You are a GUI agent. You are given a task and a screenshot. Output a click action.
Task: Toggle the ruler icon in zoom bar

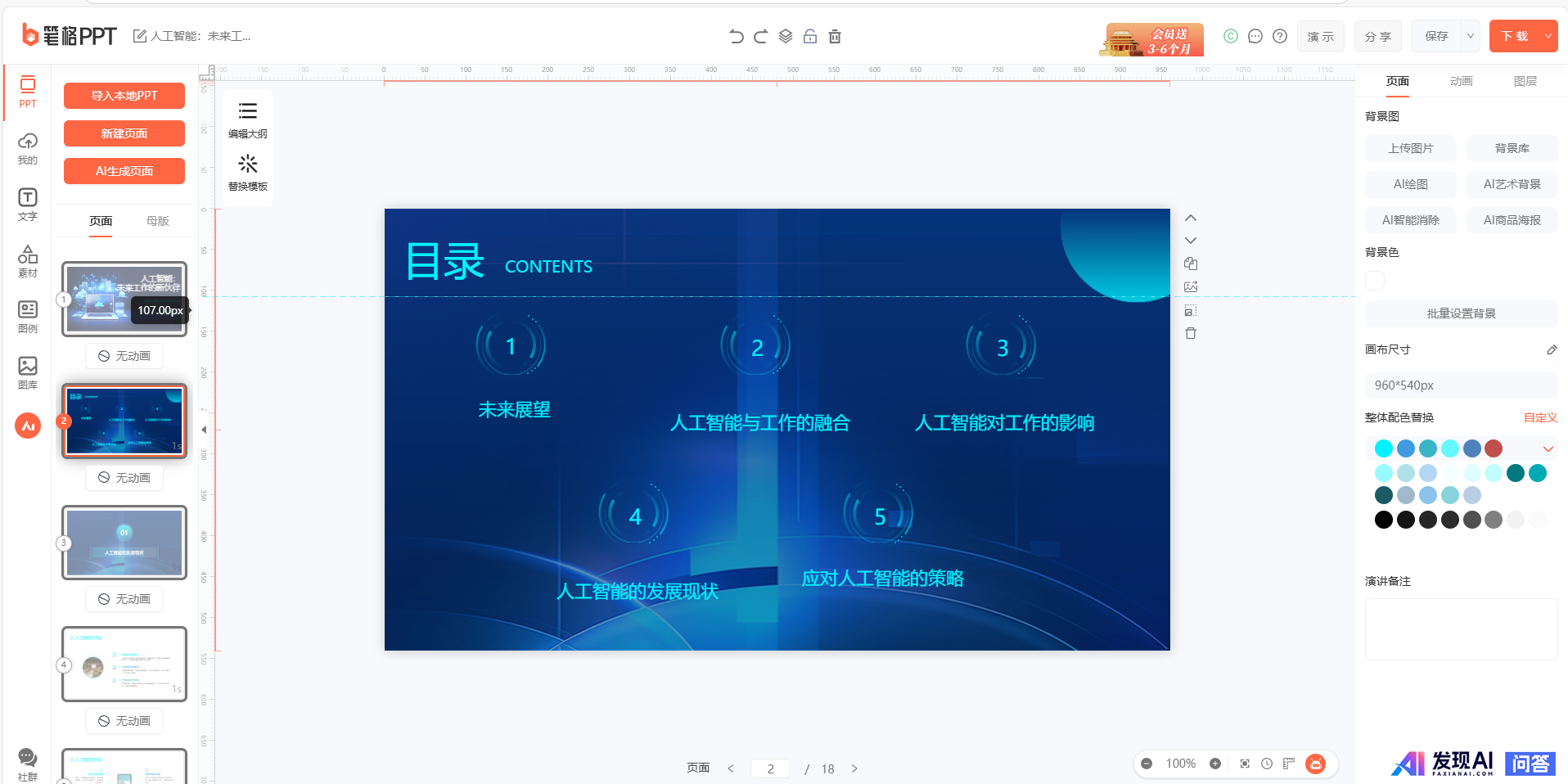pos(1289,764)
